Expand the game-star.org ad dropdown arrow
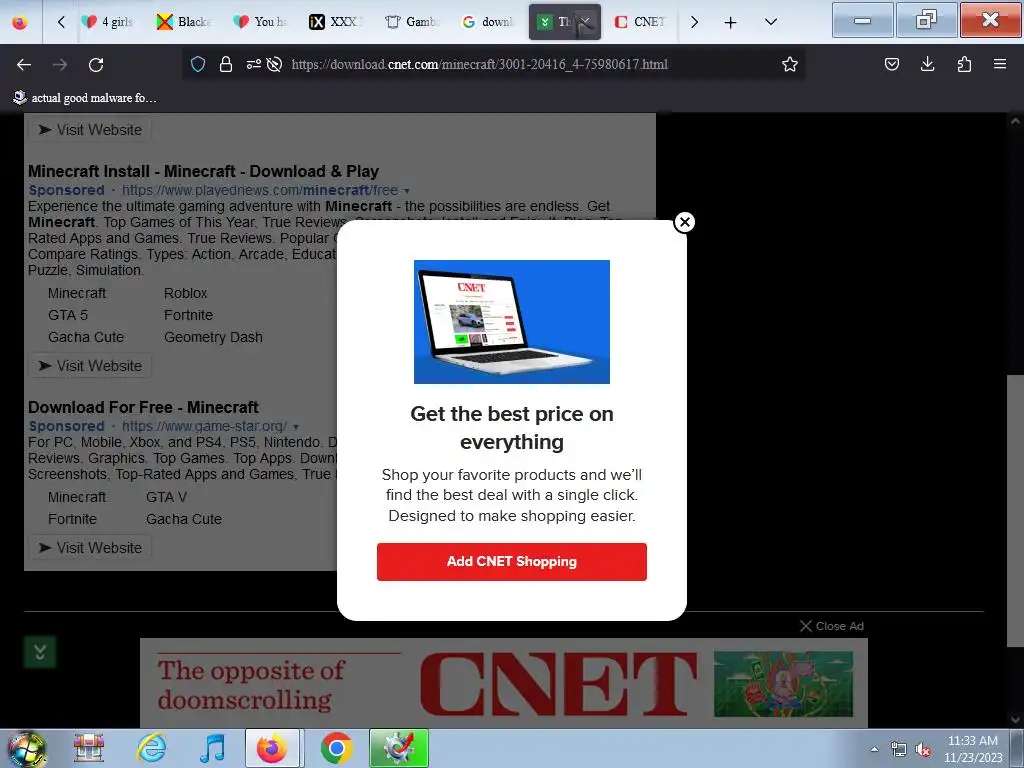The width and height of the screenshot is (1024, 768). pos(296,426)
